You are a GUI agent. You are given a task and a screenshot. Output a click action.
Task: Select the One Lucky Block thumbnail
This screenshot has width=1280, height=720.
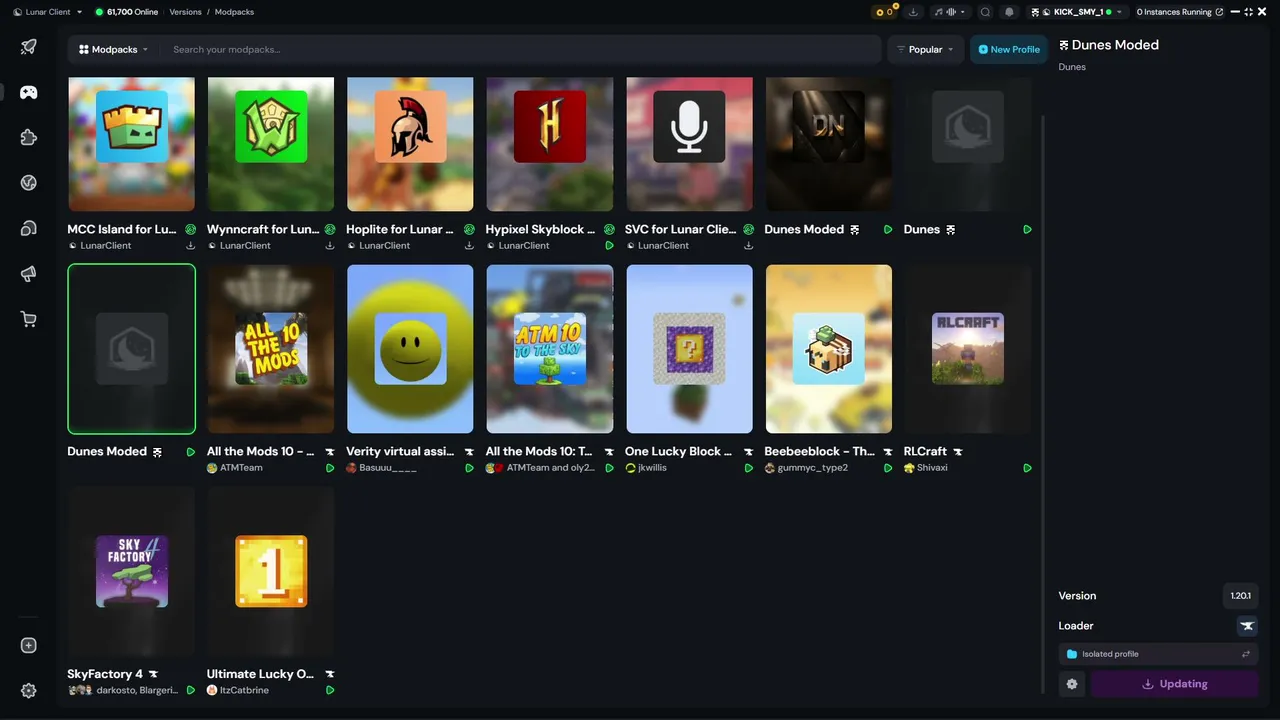click(x=689, y=349)
